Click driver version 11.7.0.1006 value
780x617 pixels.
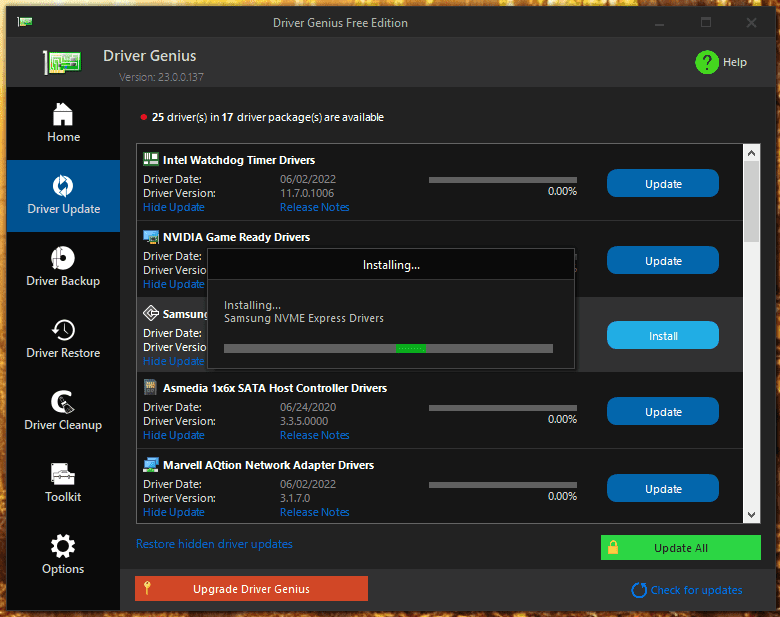[307, 193]
